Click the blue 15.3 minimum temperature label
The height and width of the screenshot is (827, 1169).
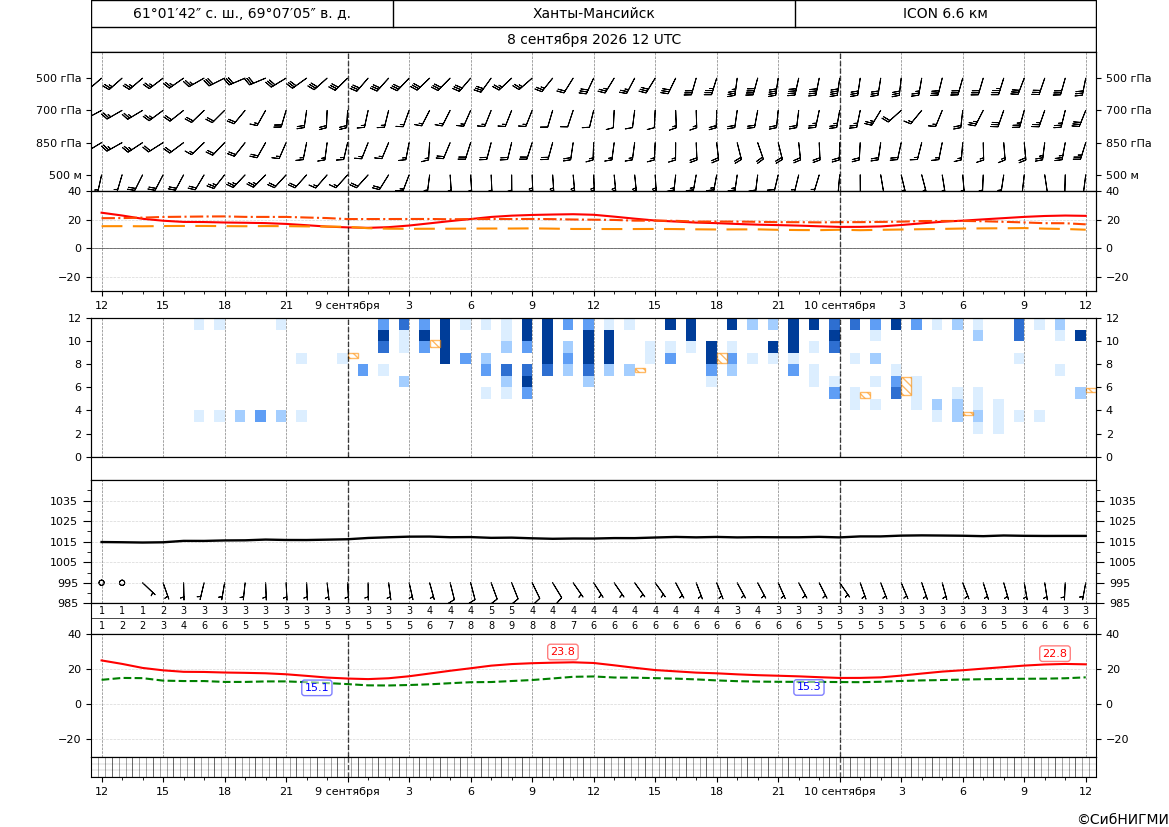point(808,687)
